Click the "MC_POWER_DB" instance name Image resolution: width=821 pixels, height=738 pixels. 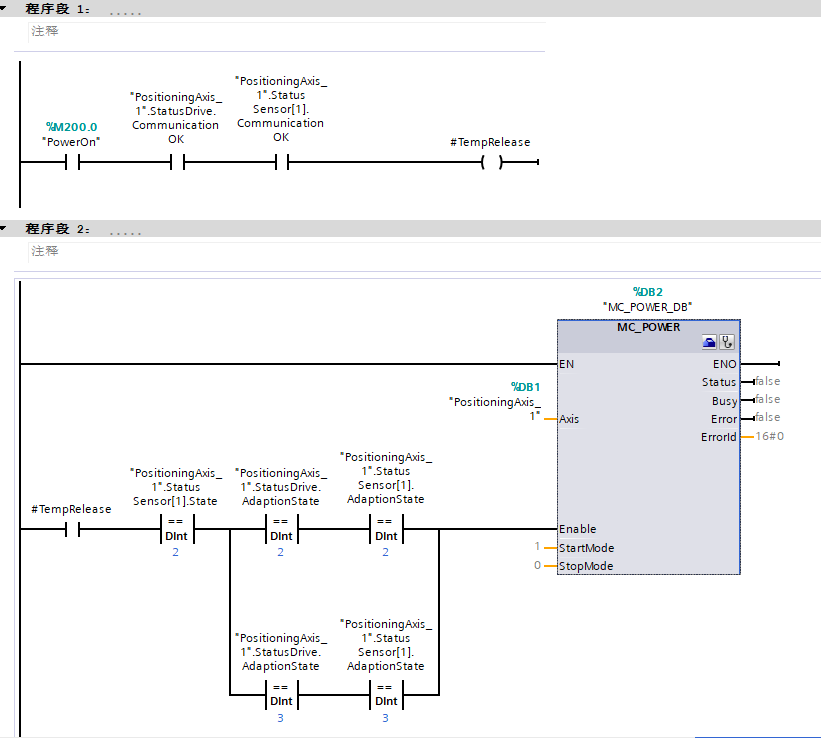(x=647, y=306)
